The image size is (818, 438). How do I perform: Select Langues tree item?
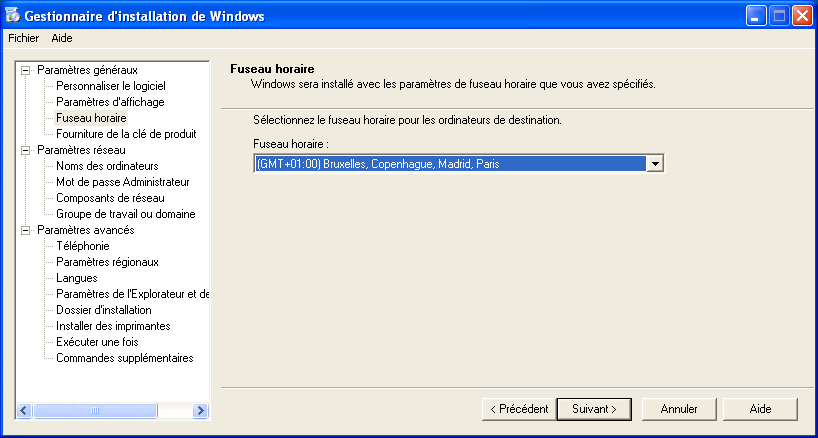(77, 278)
